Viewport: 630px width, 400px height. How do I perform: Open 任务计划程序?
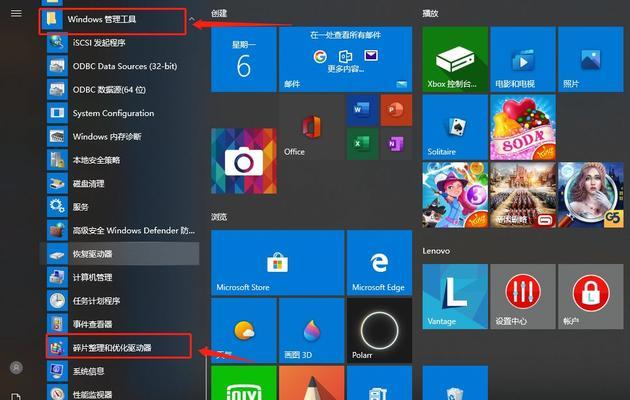121,301
